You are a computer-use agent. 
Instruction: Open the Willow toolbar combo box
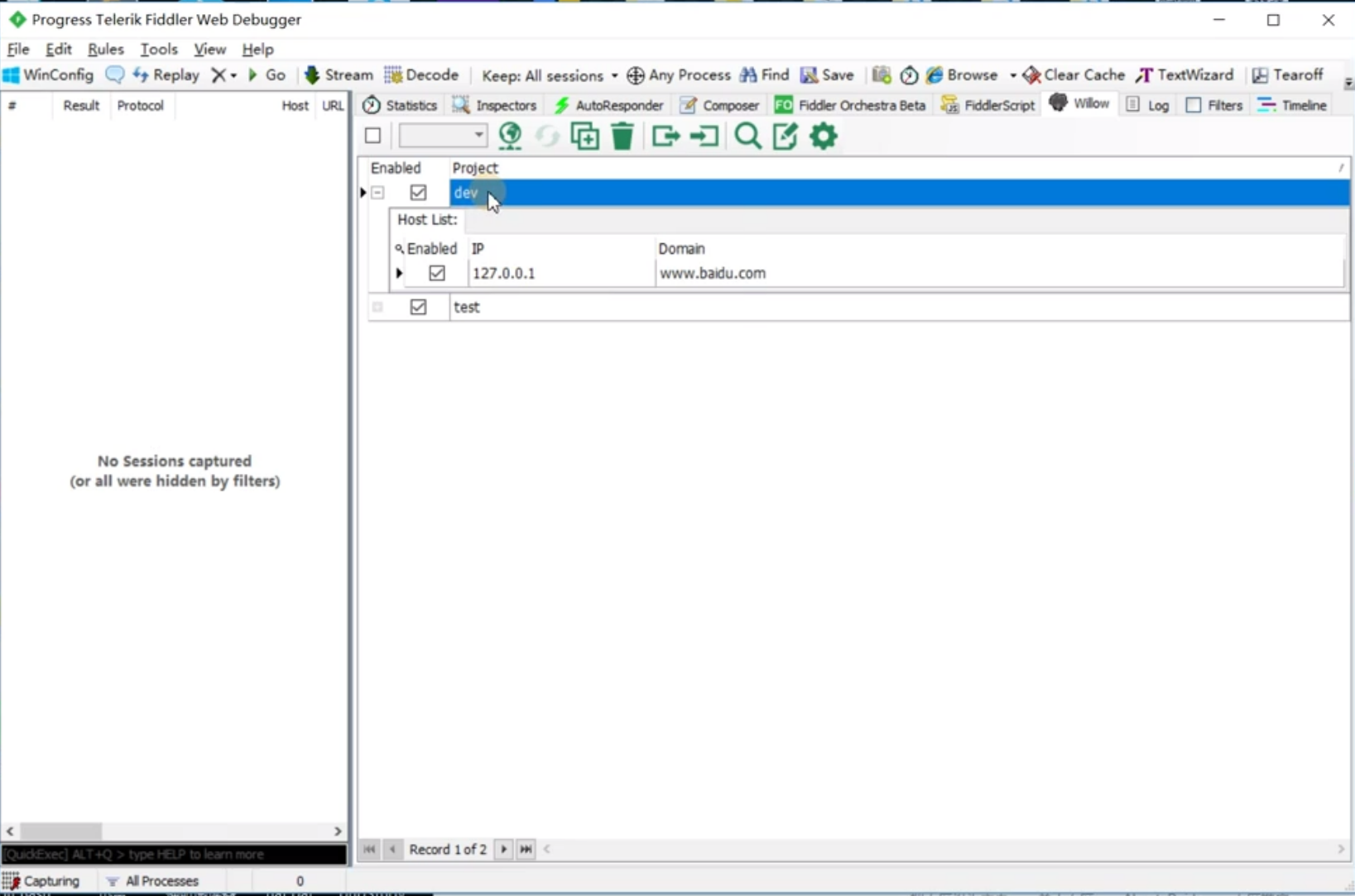coord(443,136)
